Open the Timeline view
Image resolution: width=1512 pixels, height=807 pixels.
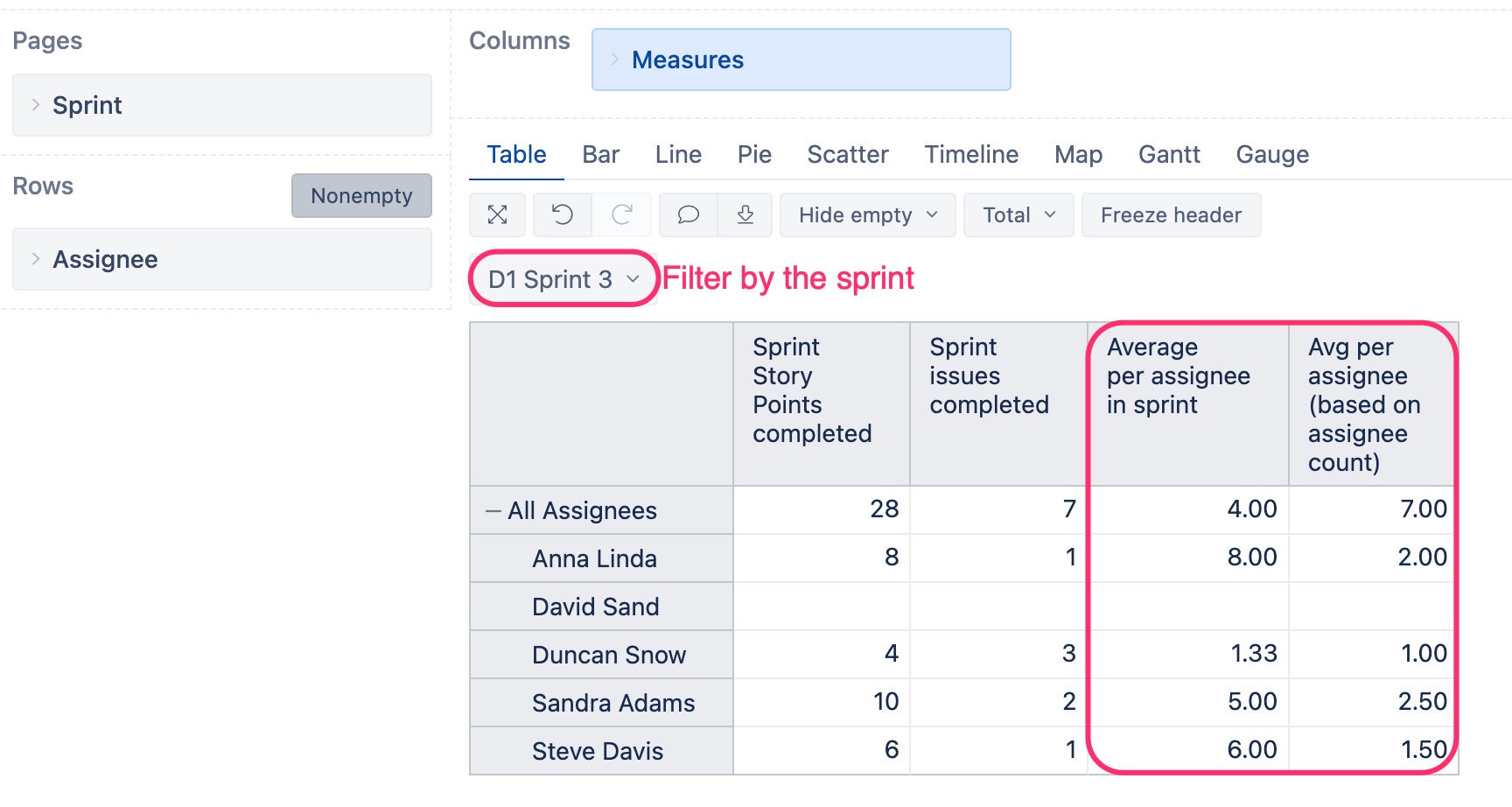(970, 154)
